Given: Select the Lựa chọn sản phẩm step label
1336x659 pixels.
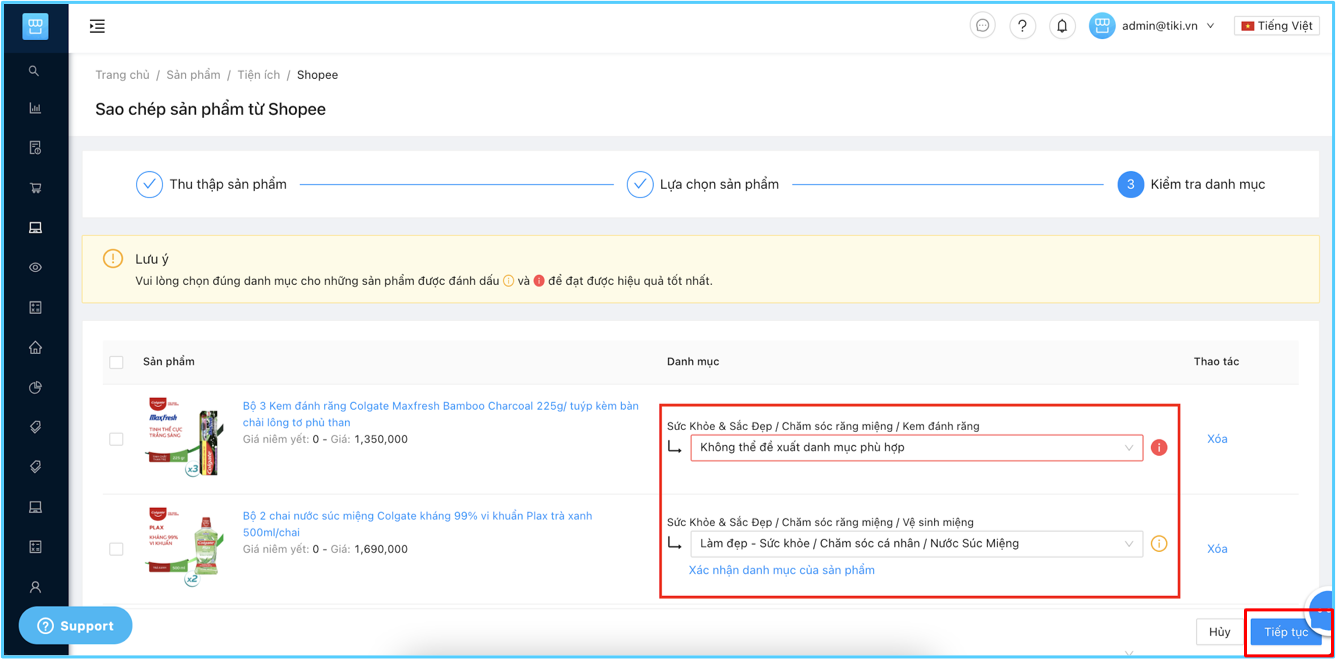Looking at the screenshot, I should click(719, 184).
